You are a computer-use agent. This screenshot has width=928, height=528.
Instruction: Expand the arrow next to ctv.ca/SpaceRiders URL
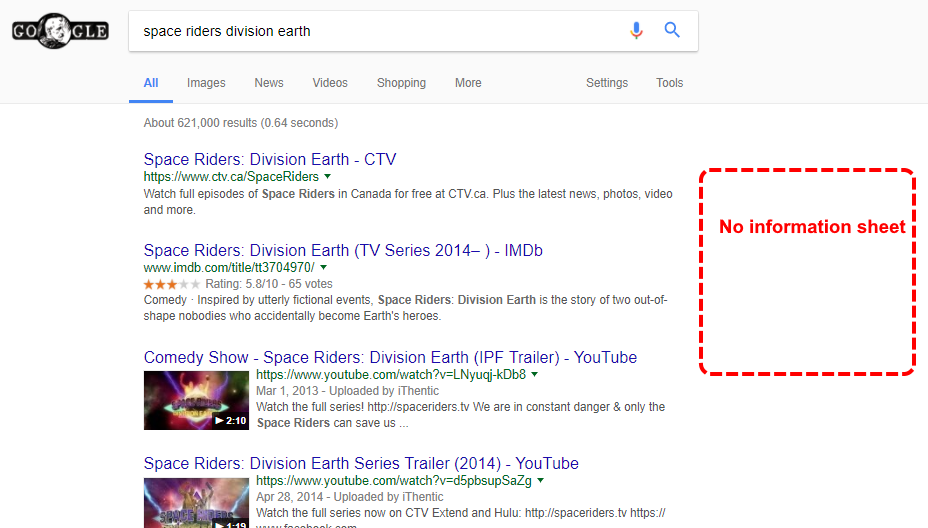tap(327, 176)
